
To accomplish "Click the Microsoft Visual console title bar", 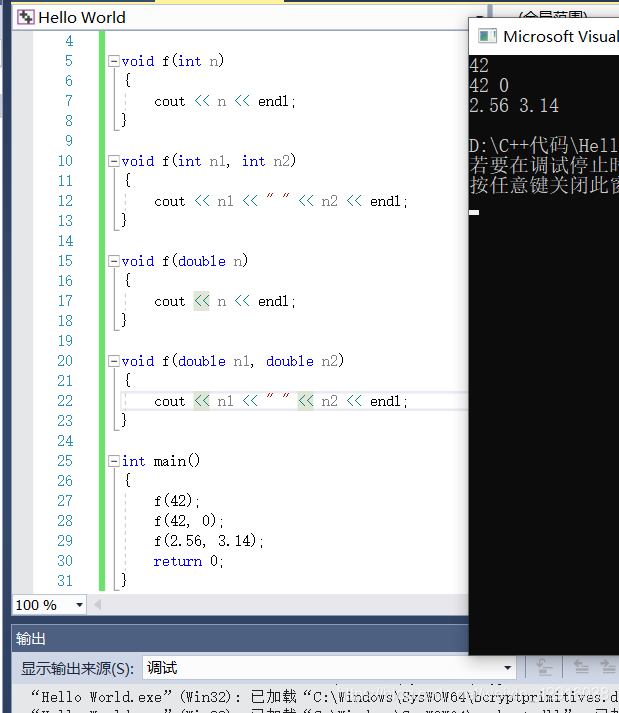I will 544,36.
